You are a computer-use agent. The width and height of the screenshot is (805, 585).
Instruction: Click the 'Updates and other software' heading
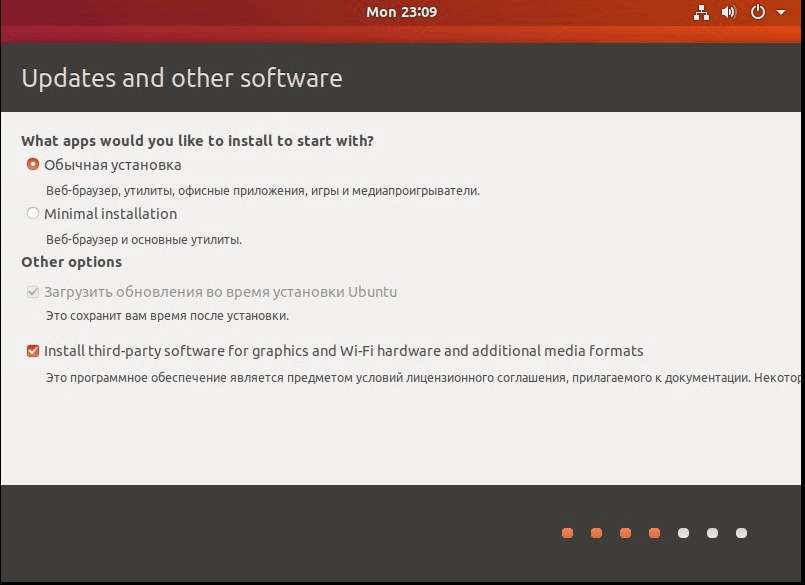coord(182,79)
